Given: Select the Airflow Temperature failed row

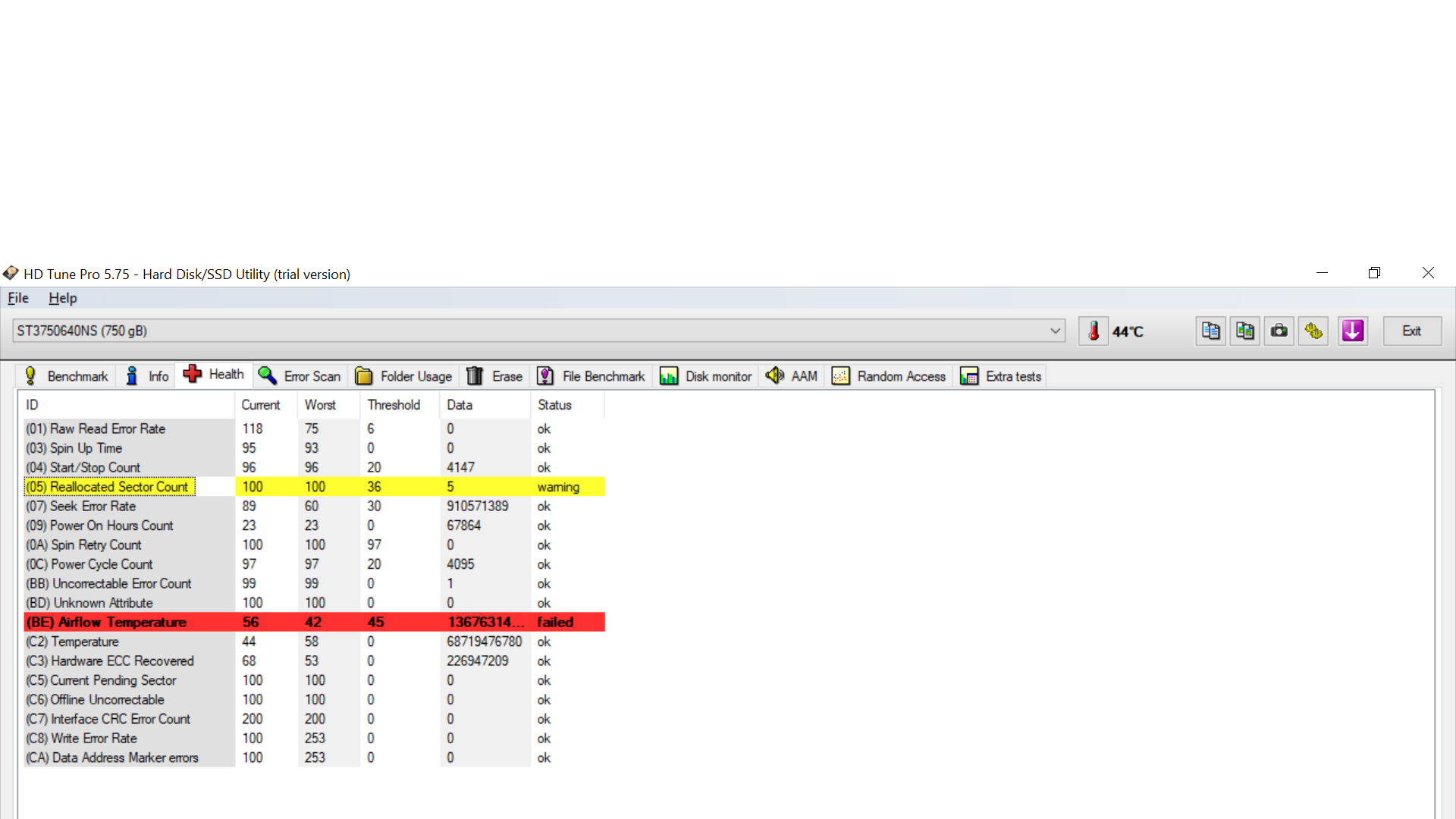Looking at the screenshot, I should [314, 622].
